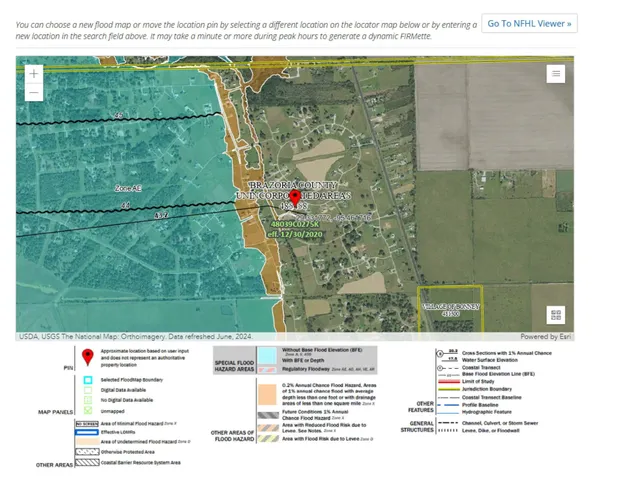
Task: Click the Zone AE label on map
Action: pos(128,187)
